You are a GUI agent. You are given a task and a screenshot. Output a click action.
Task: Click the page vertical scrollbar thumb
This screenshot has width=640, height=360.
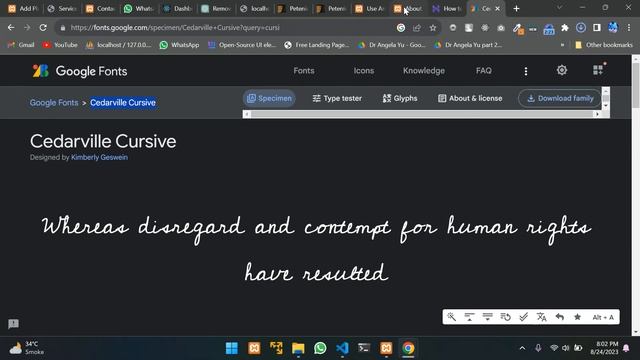(x=636, y=85)
